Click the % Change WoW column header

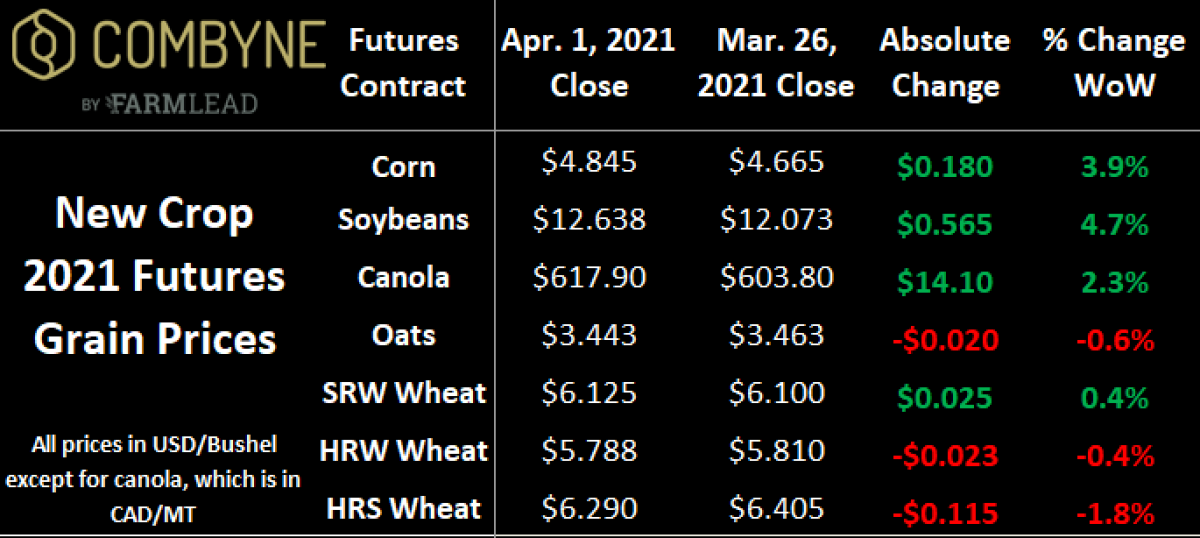point(1113,63)
